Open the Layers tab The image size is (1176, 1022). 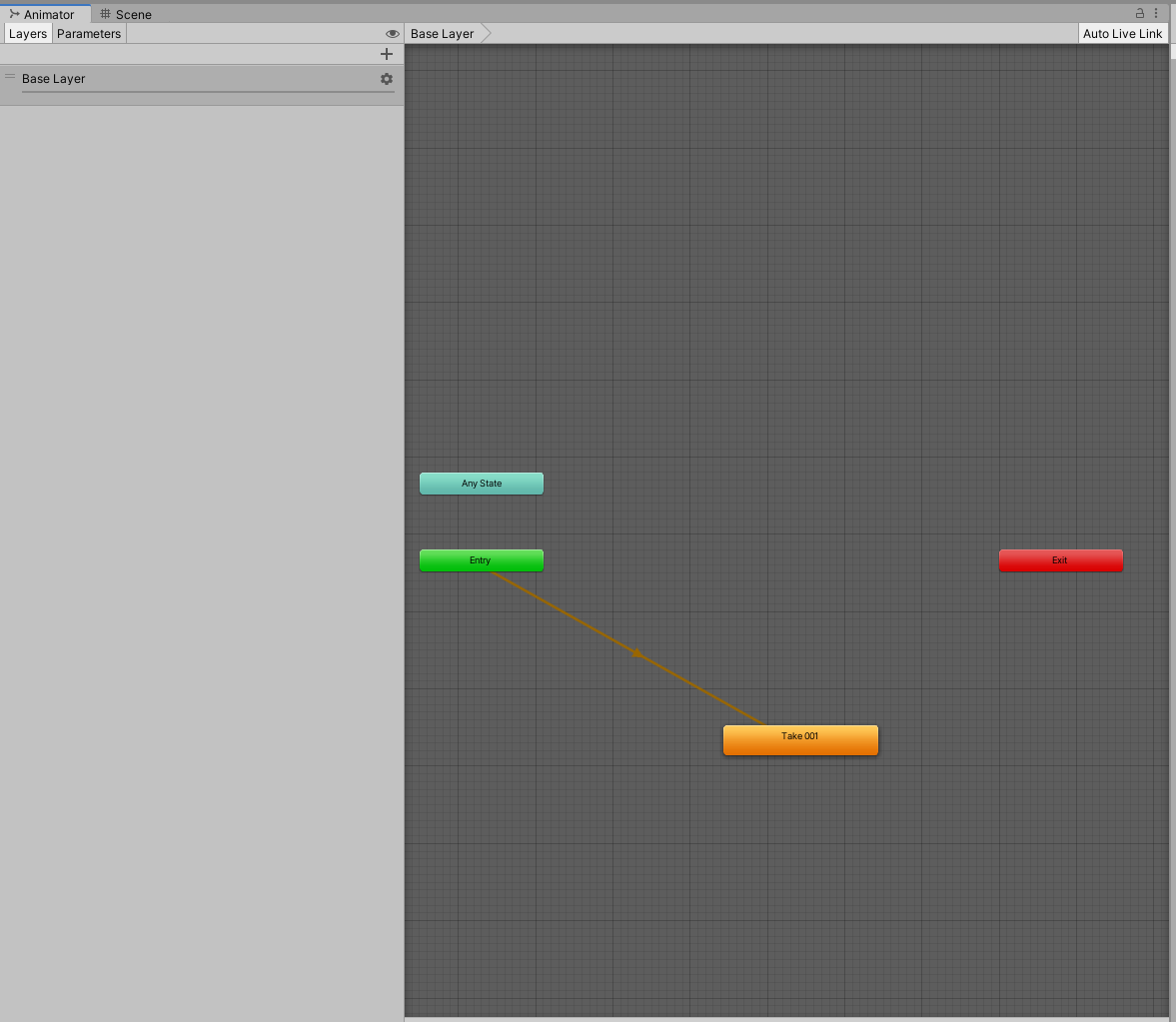[x=28, y=34]
